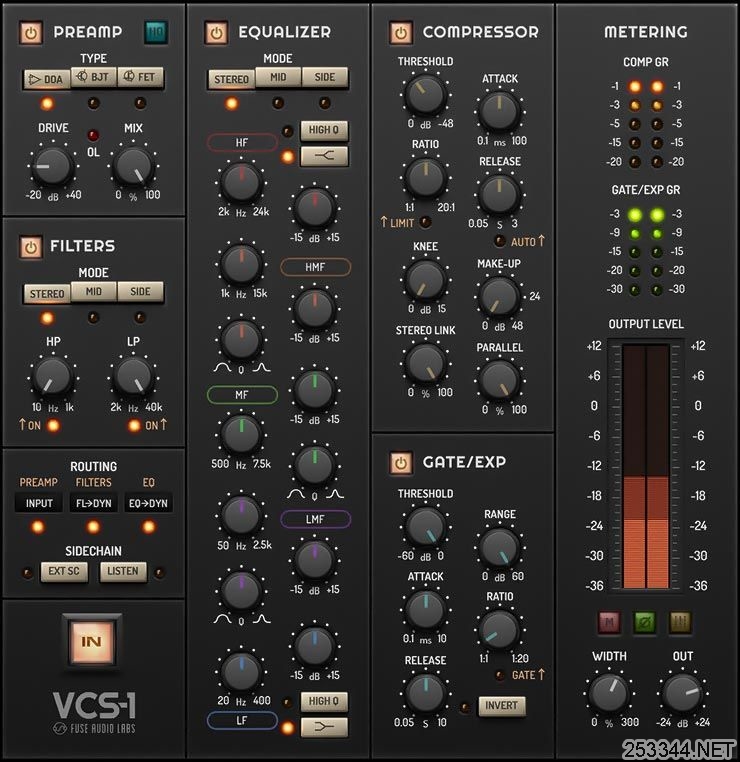Click the MAKE-UP gain knob
Image resolution: width=740 pixels, height=762 pixels.
[499, 297]
